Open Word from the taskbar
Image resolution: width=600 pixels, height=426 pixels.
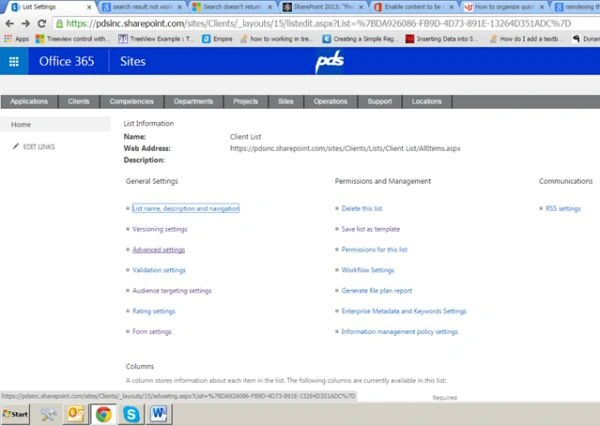159,414
